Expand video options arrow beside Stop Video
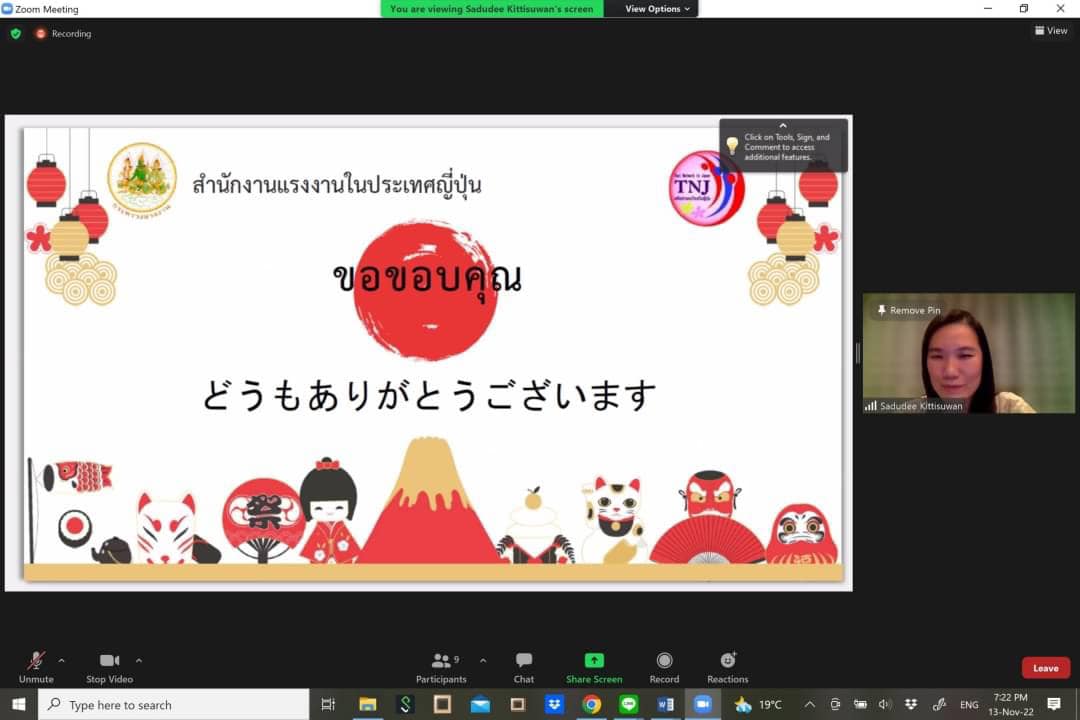The height and width of the screenshot is (720, 1080). 139,660
